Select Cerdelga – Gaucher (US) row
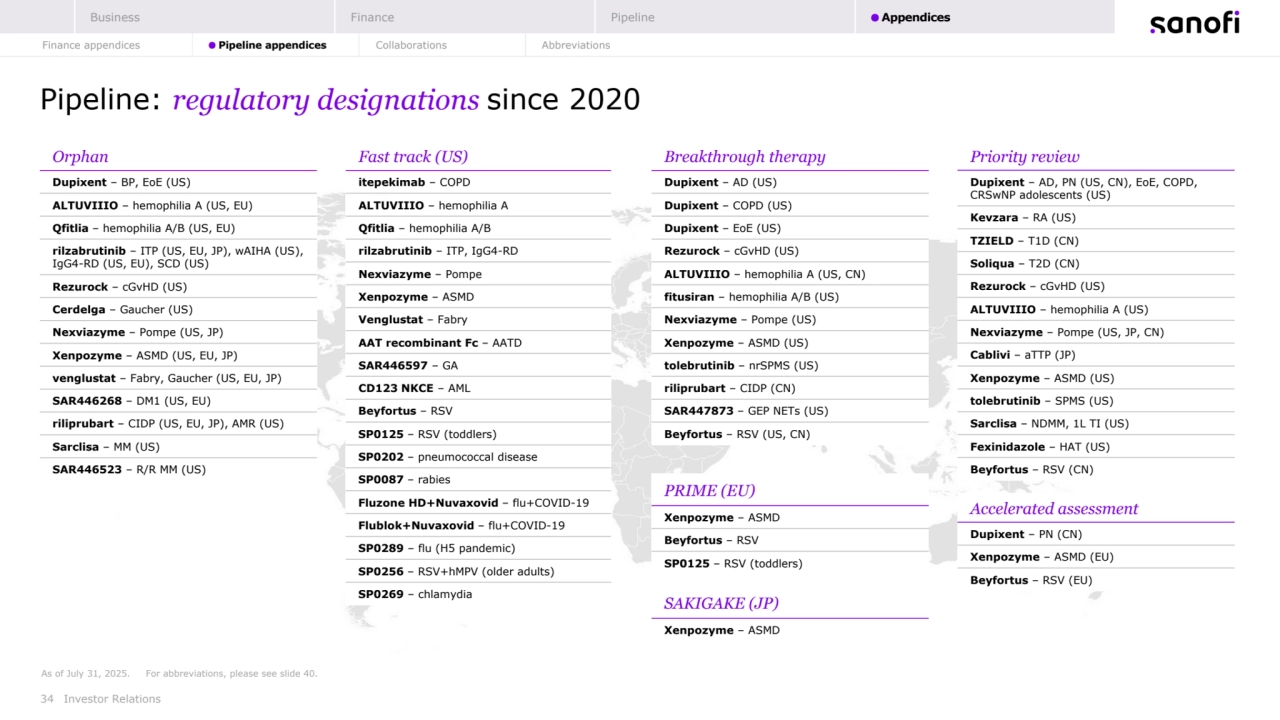This screenshot has width=1280, height=720. (178, 310)
